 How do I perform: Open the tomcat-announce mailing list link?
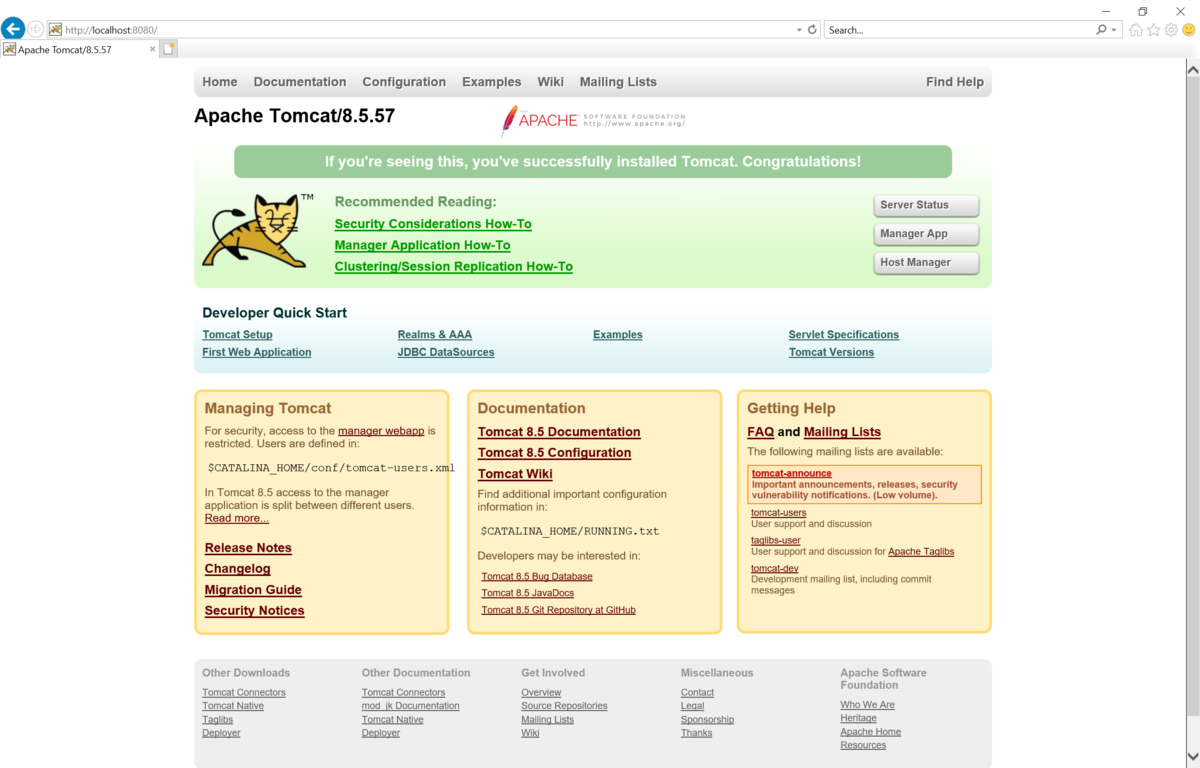792,474
